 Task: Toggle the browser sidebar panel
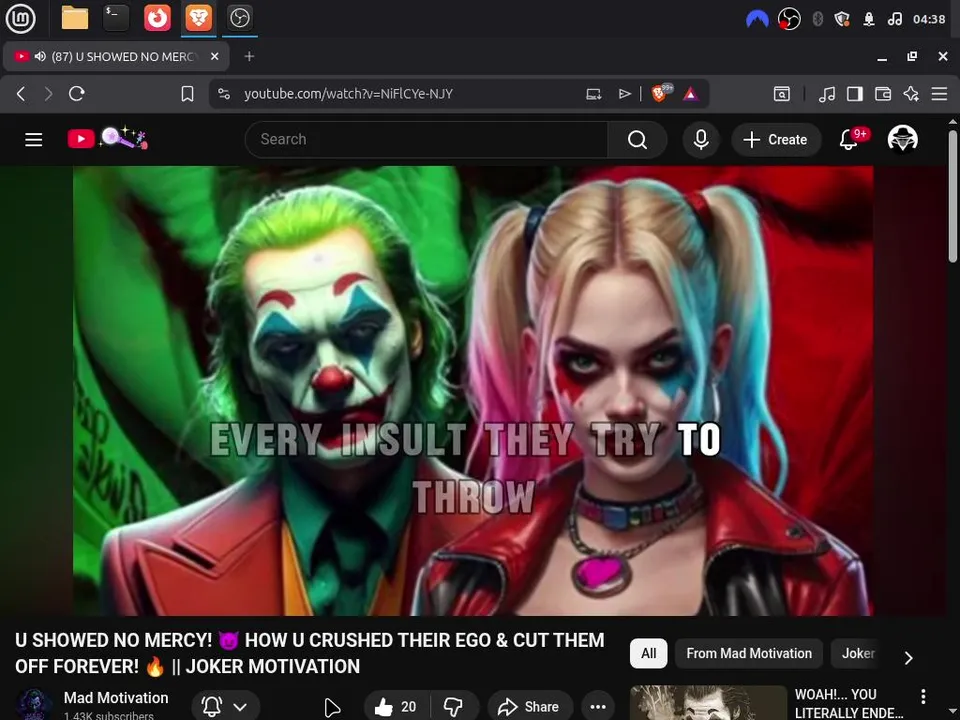click(x=855, y=94)
